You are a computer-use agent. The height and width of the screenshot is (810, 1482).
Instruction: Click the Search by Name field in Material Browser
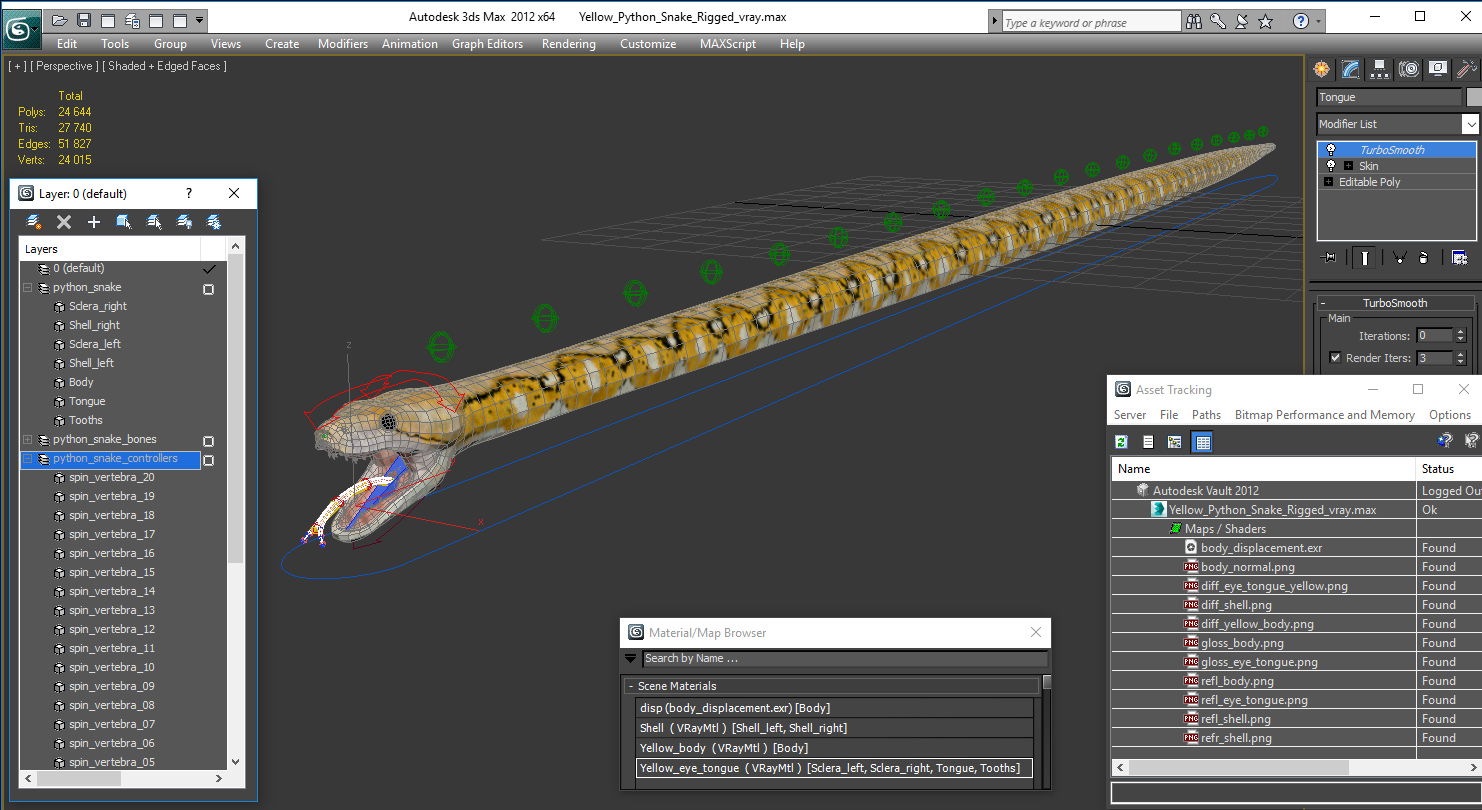coord(845,658)
